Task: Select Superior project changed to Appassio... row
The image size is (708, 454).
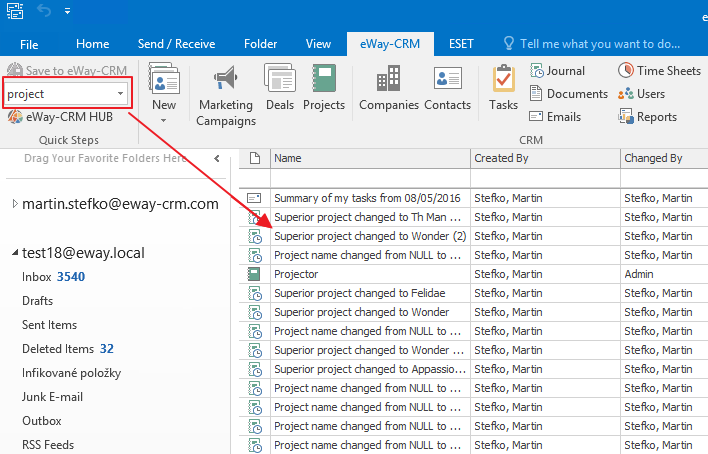Action: (x=370, y=369)
